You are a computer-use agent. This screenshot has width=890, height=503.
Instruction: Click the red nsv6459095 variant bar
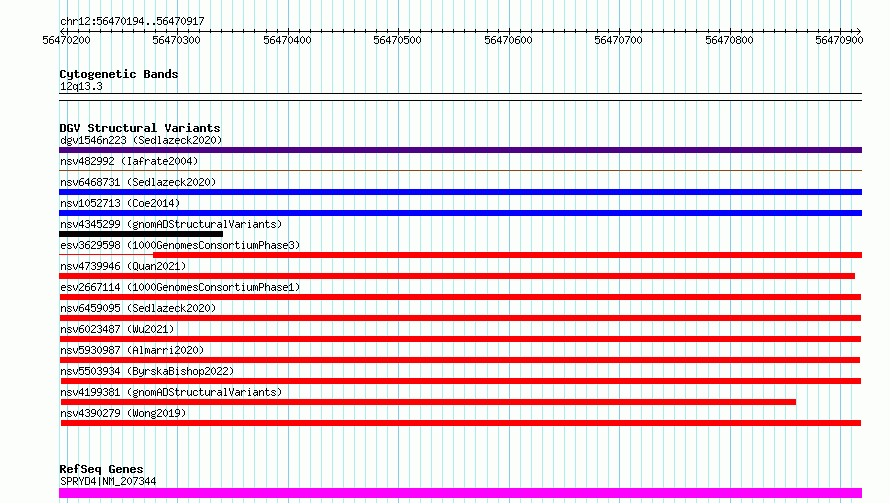pyautogui.click(x=460, y=318)
